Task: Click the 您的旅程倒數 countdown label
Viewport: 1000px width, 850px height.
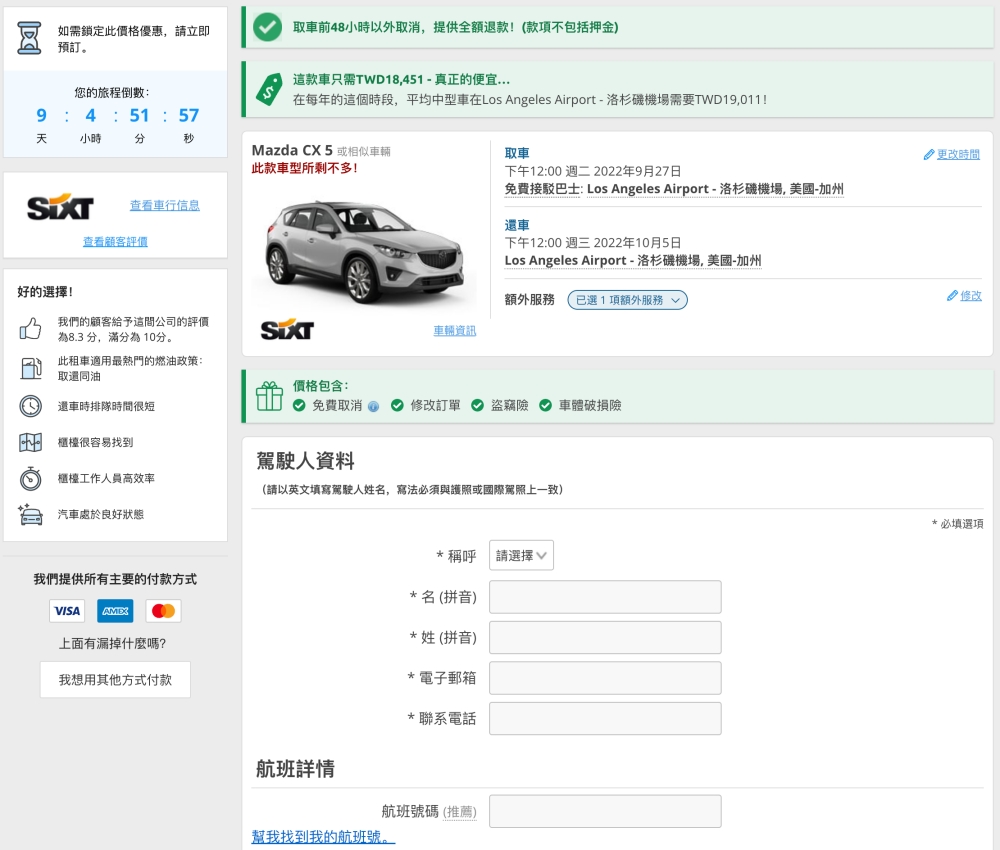Action: 112,92
